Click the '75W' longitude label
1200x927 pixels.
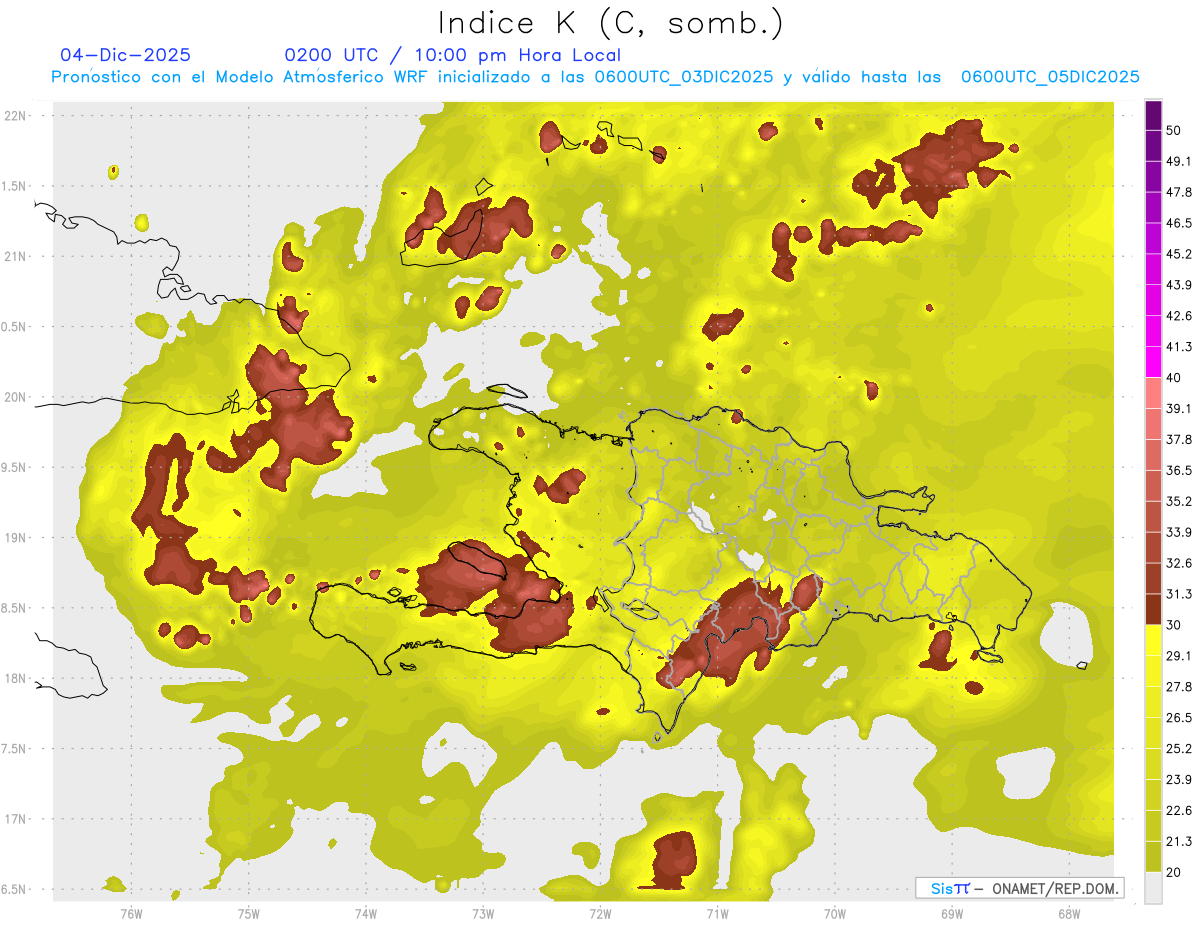(x=248, y=913)
